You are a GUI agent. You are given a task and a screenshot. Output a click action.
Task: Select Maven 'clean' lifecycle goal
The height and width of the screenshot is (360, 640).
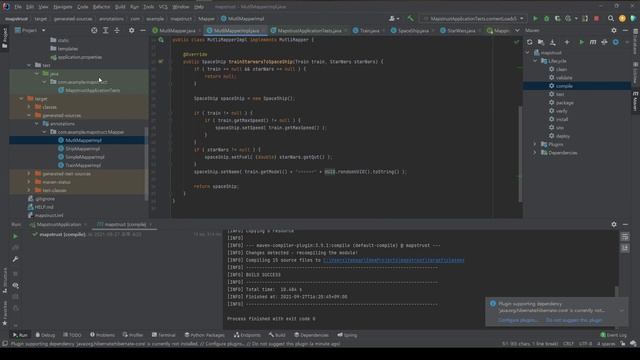561,69
